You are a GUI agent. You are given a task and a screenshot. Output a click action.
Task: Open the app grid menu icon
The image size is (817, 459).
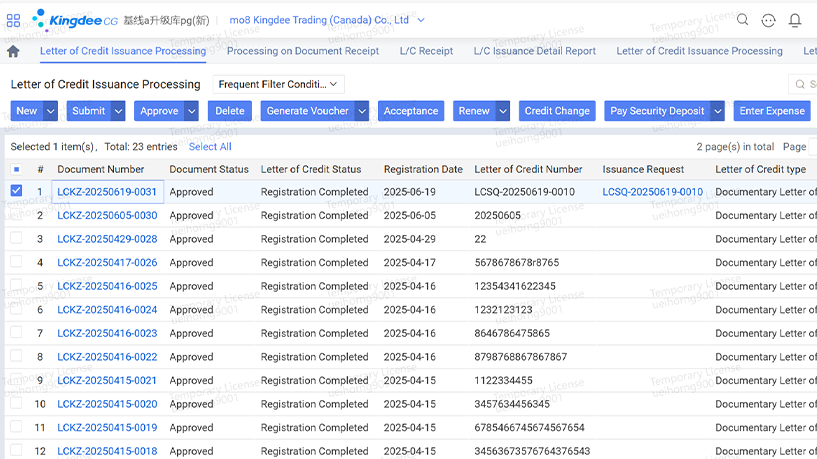coord(13,19)
